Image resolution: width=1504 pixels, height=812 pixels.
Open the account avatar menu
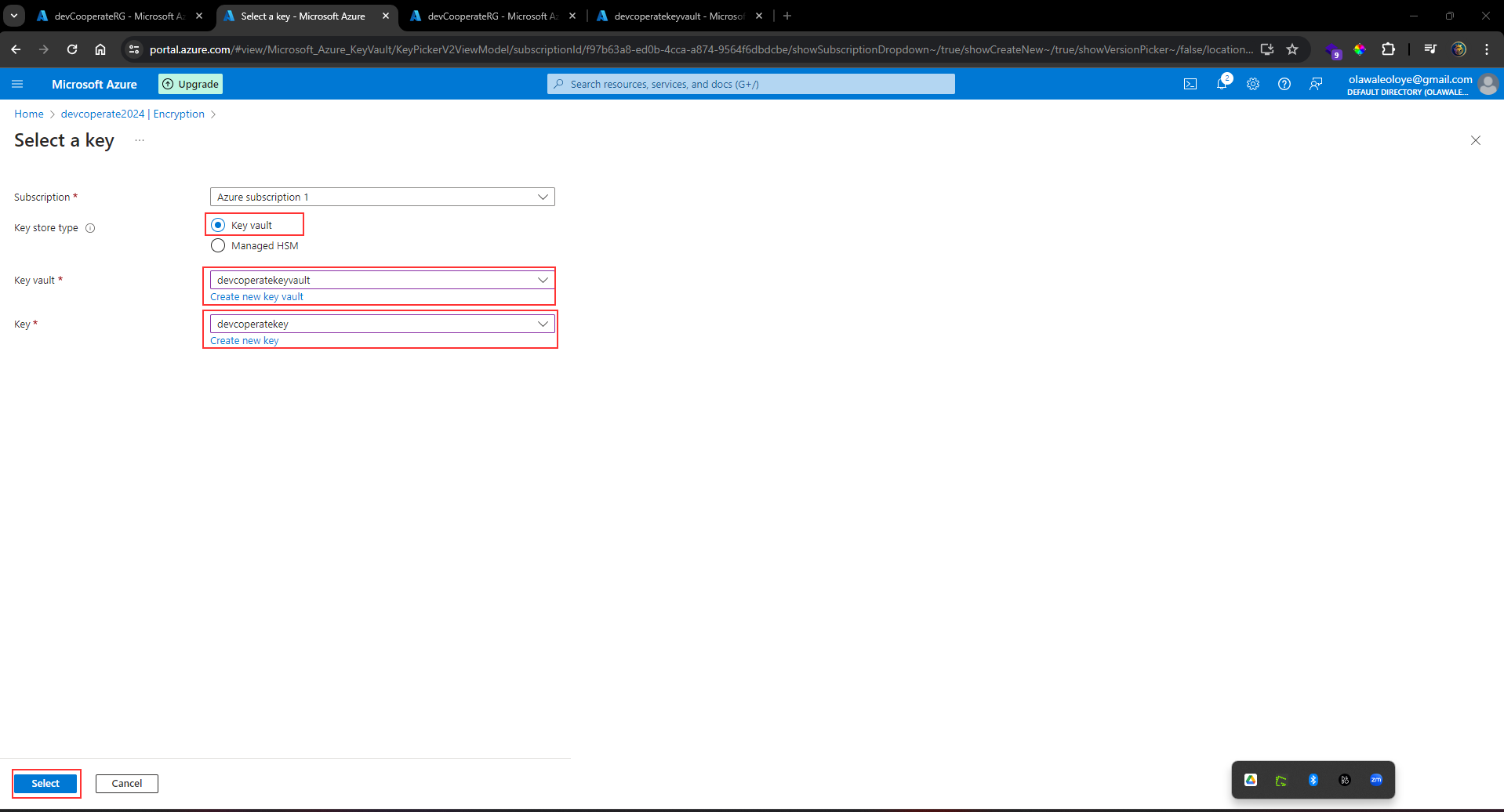pos(1488,84)
